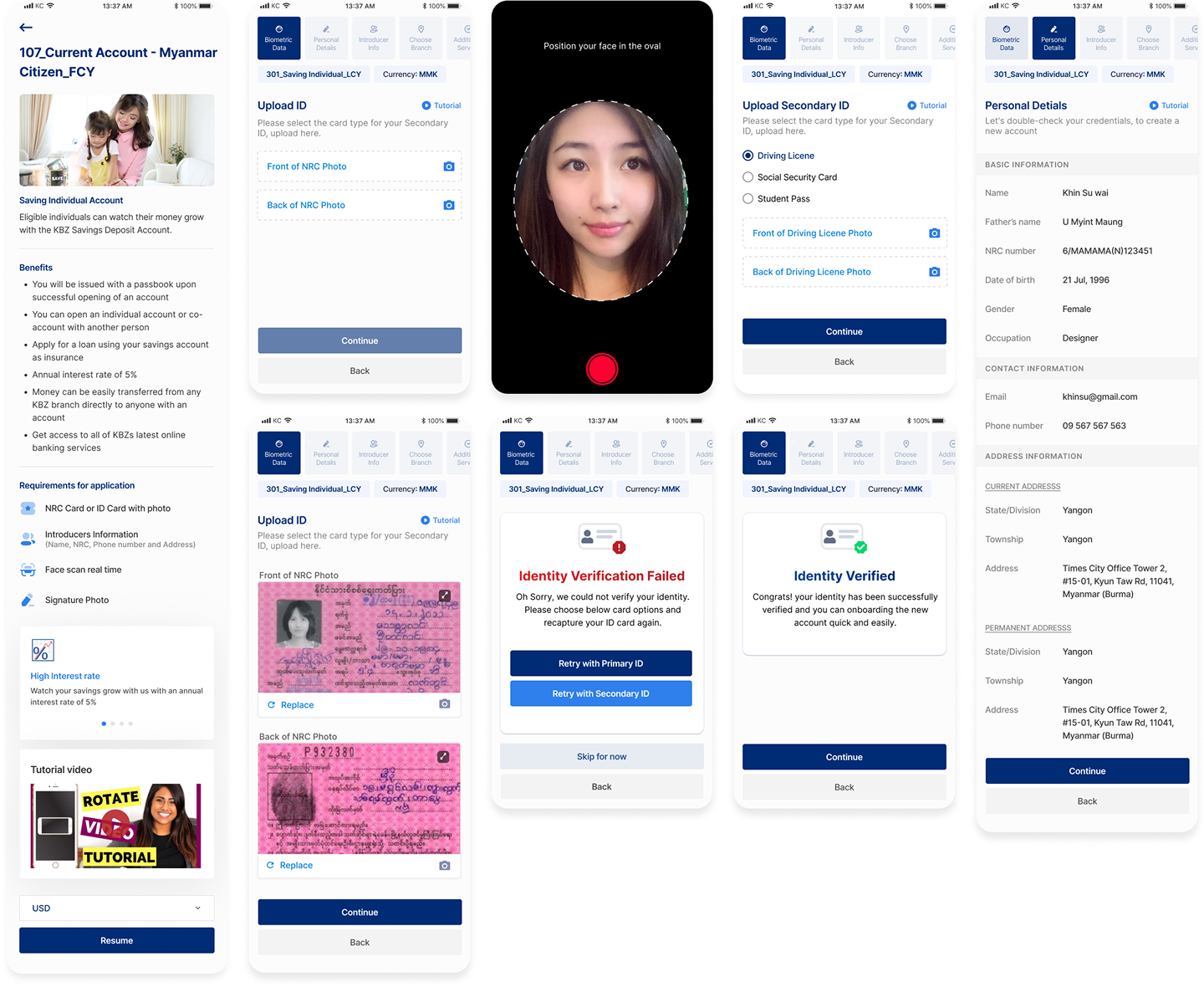
Task: Open the USD currency dropdown
Action: (x=116, y=908)
